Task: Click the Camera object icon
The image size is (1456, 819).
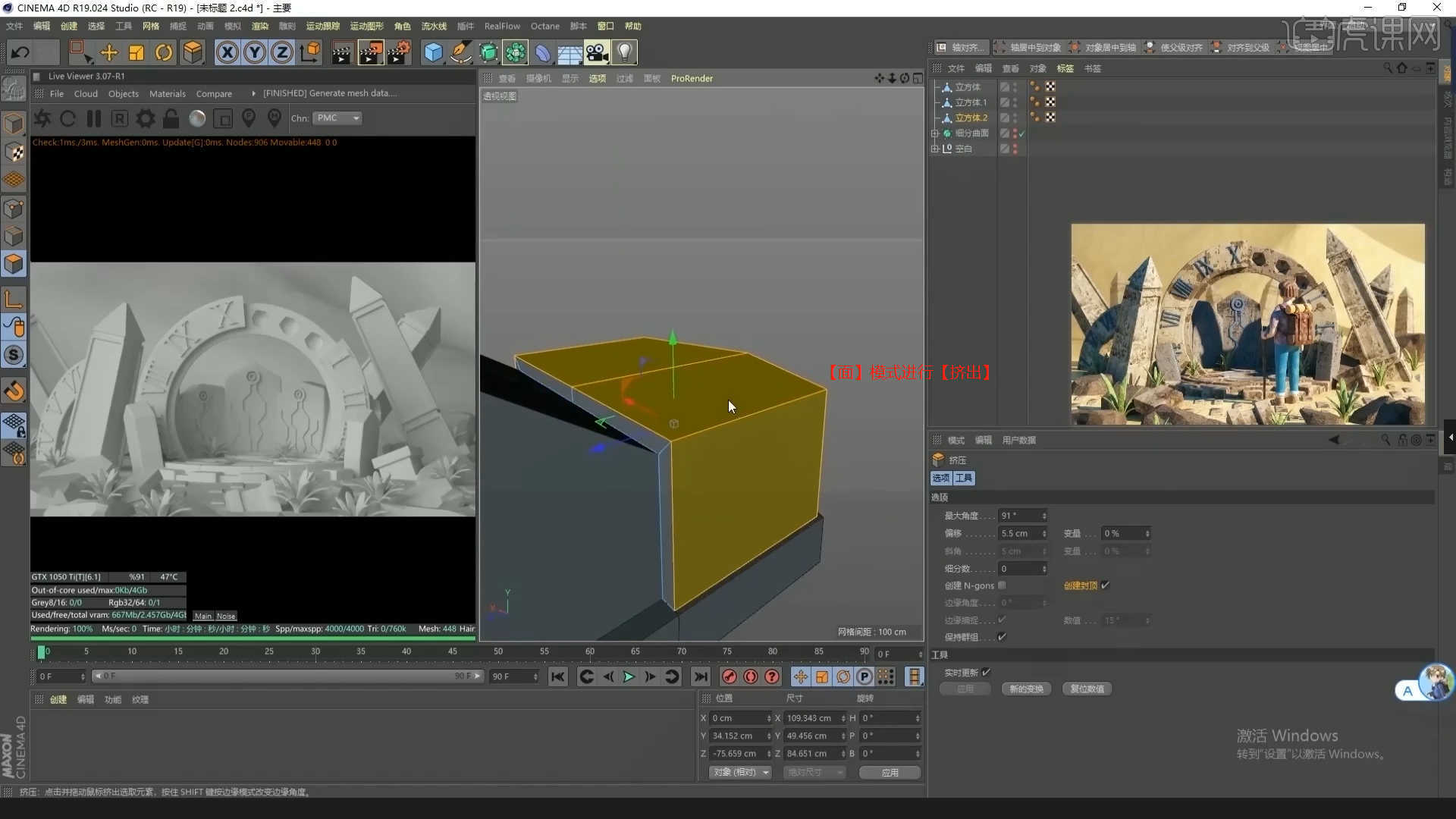Action: coord(597,52)
